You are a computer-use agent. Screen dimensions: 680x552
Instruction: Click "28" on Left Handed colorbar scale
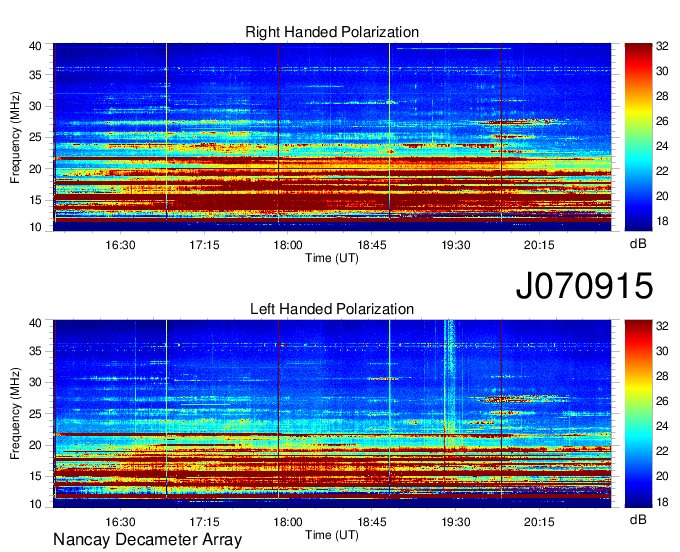point(662,376)
